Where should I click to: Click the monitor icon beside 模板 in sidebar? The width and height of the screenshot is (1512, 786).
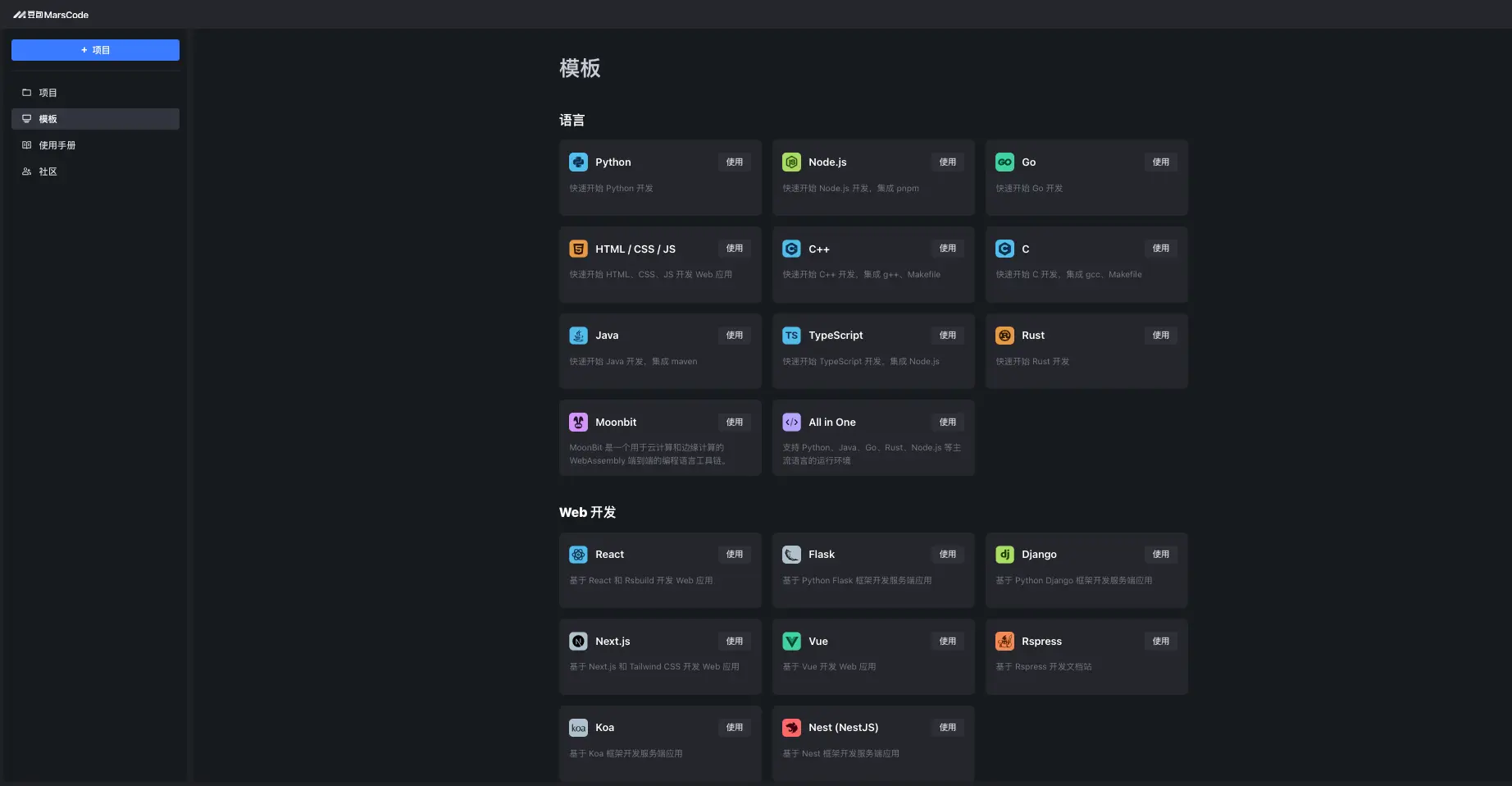pyautogui.click(x=26, y=119)
